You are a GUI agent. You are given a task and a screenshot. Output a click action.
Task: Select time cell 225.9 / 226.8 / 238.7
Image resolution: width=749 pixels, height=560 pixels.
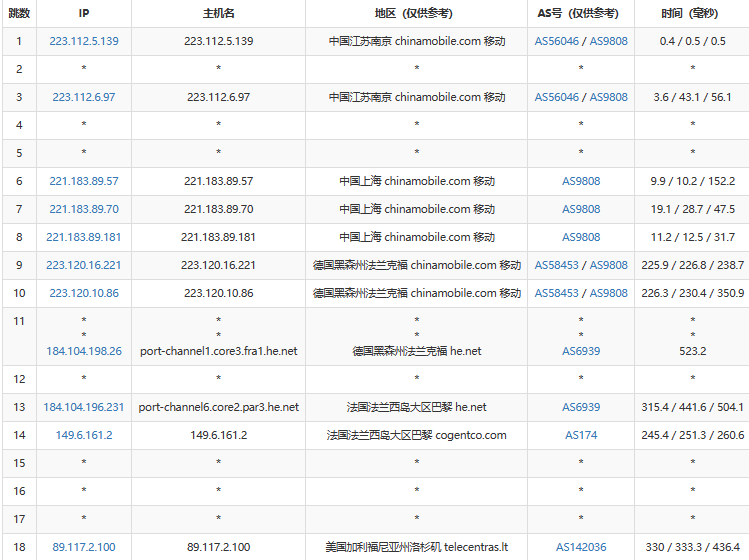pyautogui.click(x=692, y=265)
